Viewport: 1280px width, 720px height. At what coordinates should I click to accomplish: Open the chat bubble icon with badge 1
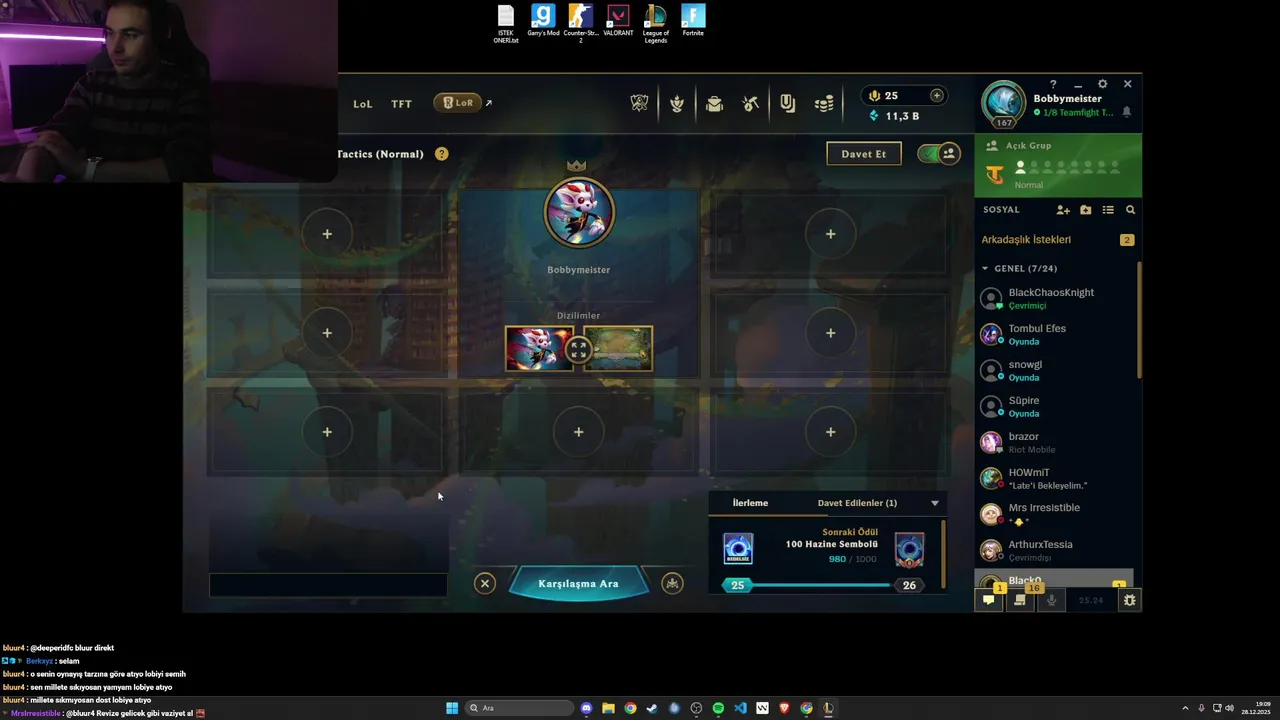(989, 600)
